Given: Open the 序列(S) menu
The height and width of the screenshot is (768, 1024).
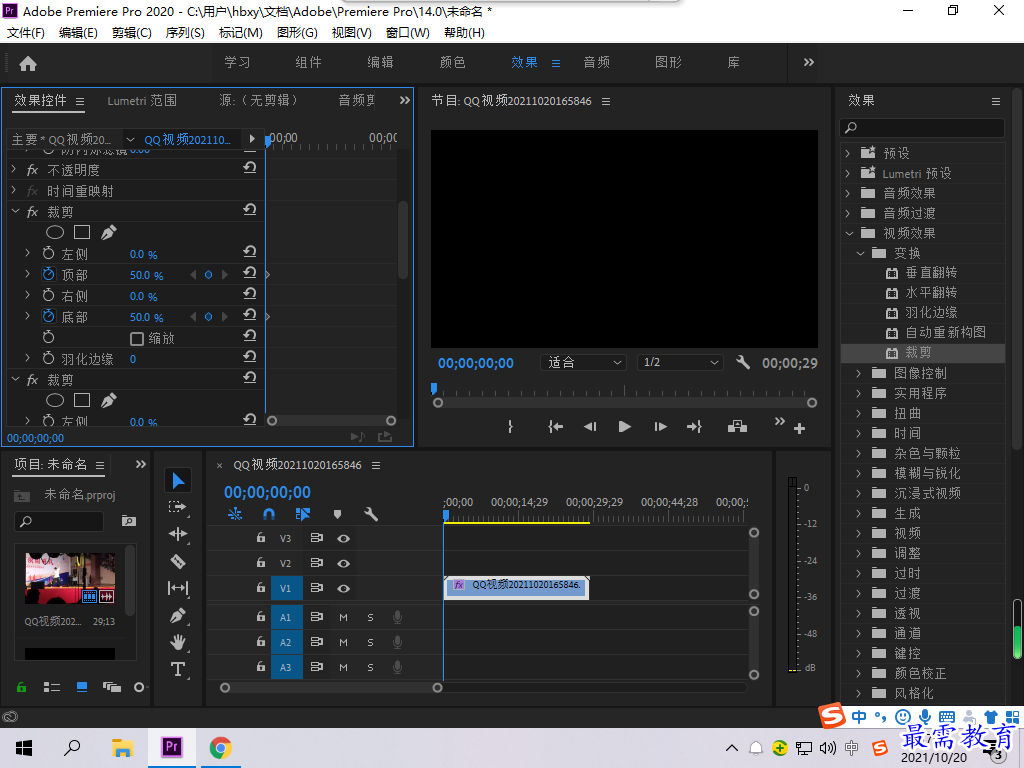Looking at the screenshot, I should pyautogui.click(x=185, y=33).
